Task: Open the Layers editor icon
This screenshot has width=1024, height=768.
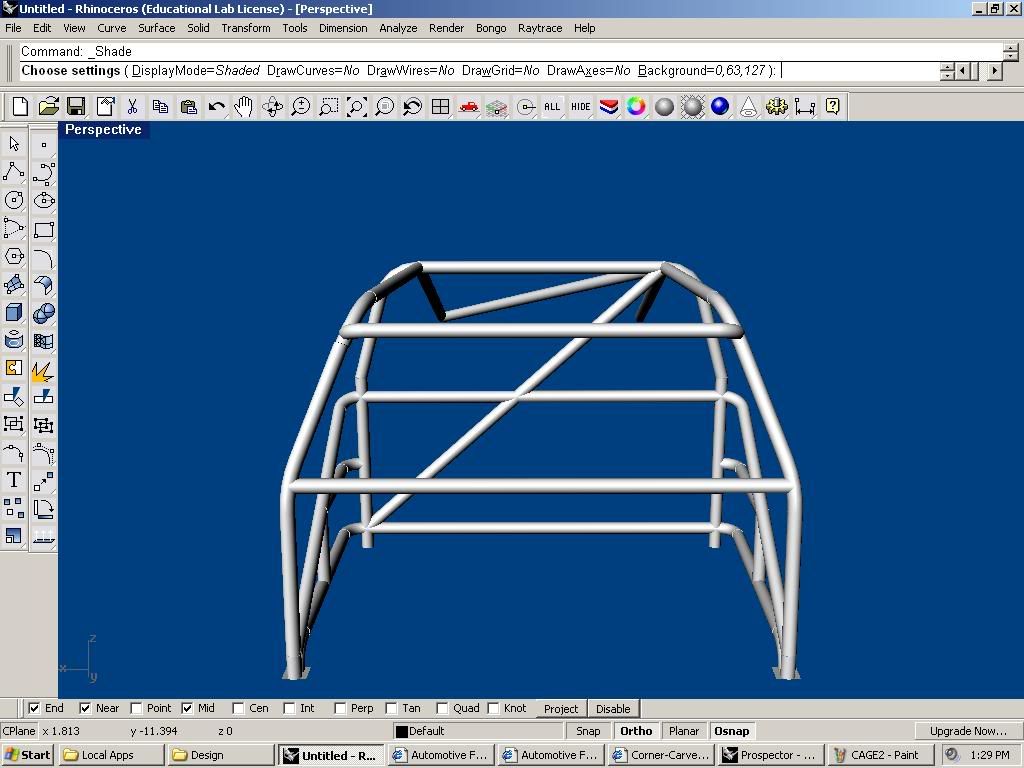Action: [608, 107]
